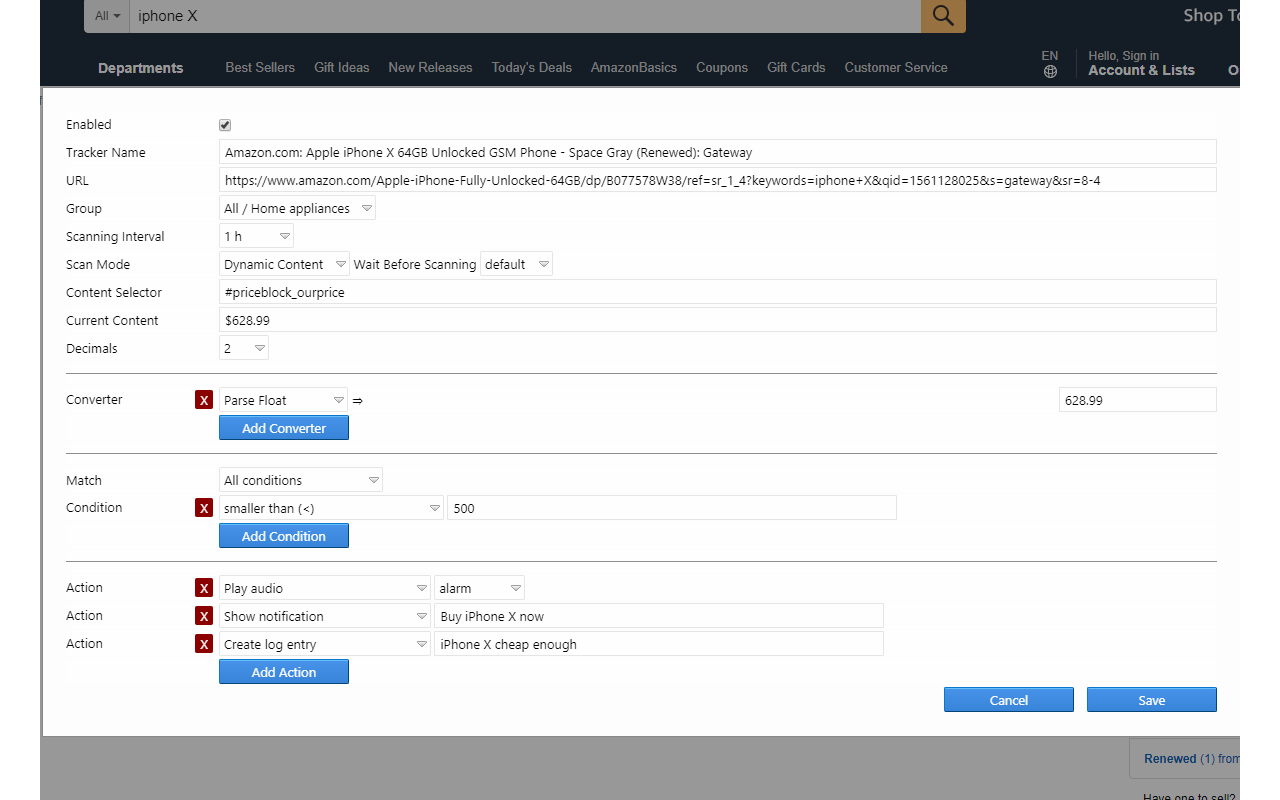The height and width of the screenshot is (800, 1280).
Task: Open Gift Ideas in the Amazon nav
Action: coord(342,67)
